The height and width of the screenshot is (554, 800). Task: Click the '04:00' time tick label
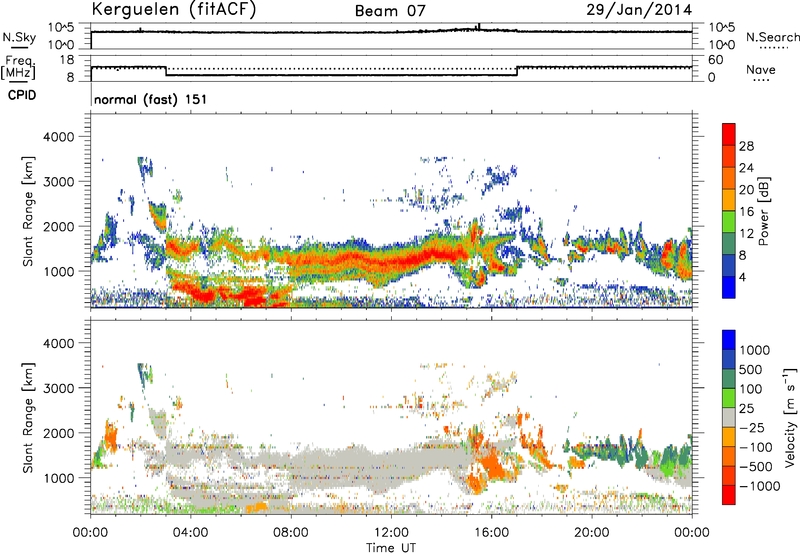tap(190, 533)
